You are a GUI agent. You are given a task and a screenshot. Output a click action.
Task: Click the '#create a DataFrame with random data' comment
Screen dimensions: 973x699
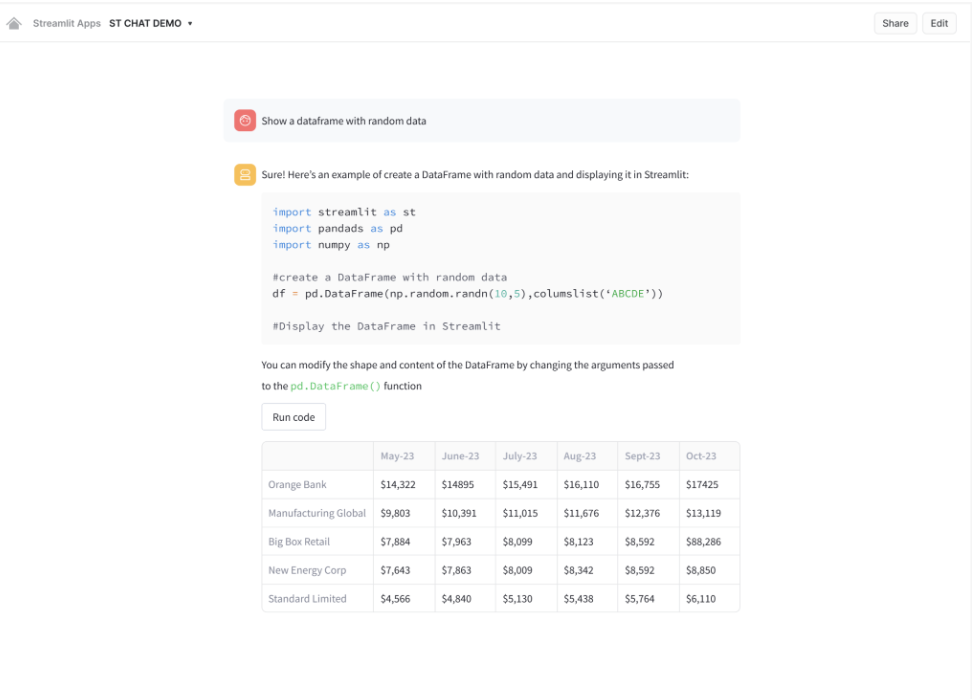coord(390,277)
